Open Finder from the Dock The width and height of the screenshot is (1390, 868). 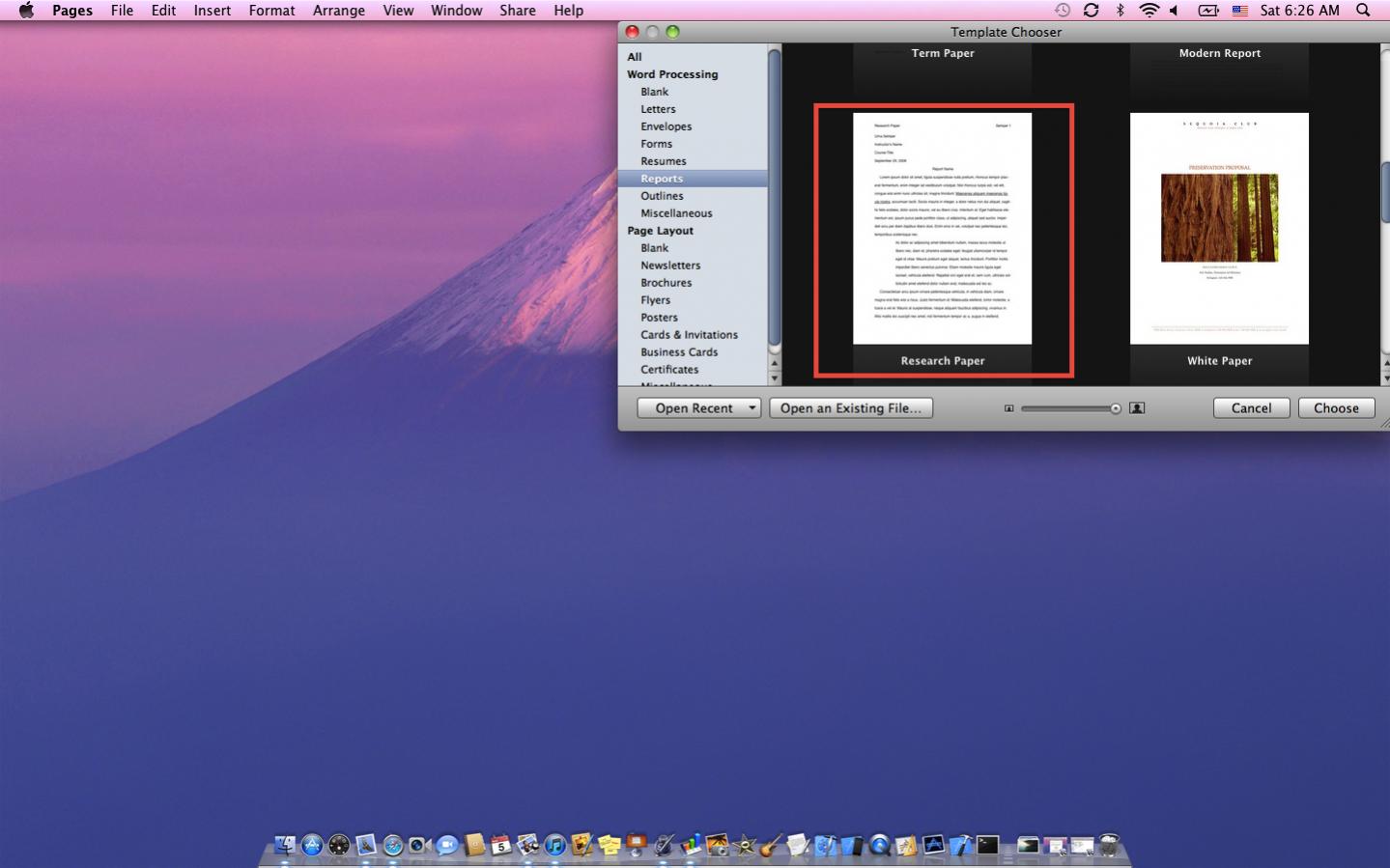click(285, 846)
